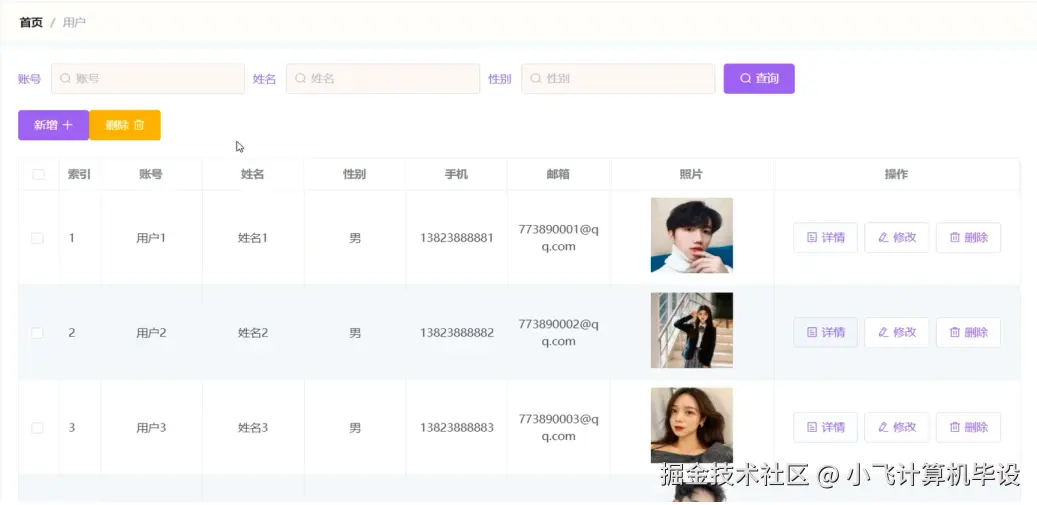This screenshot has width=1037, height=505.
Task: Click the 照片 column header
Action: pyautogui.click(x=691, y=175)
